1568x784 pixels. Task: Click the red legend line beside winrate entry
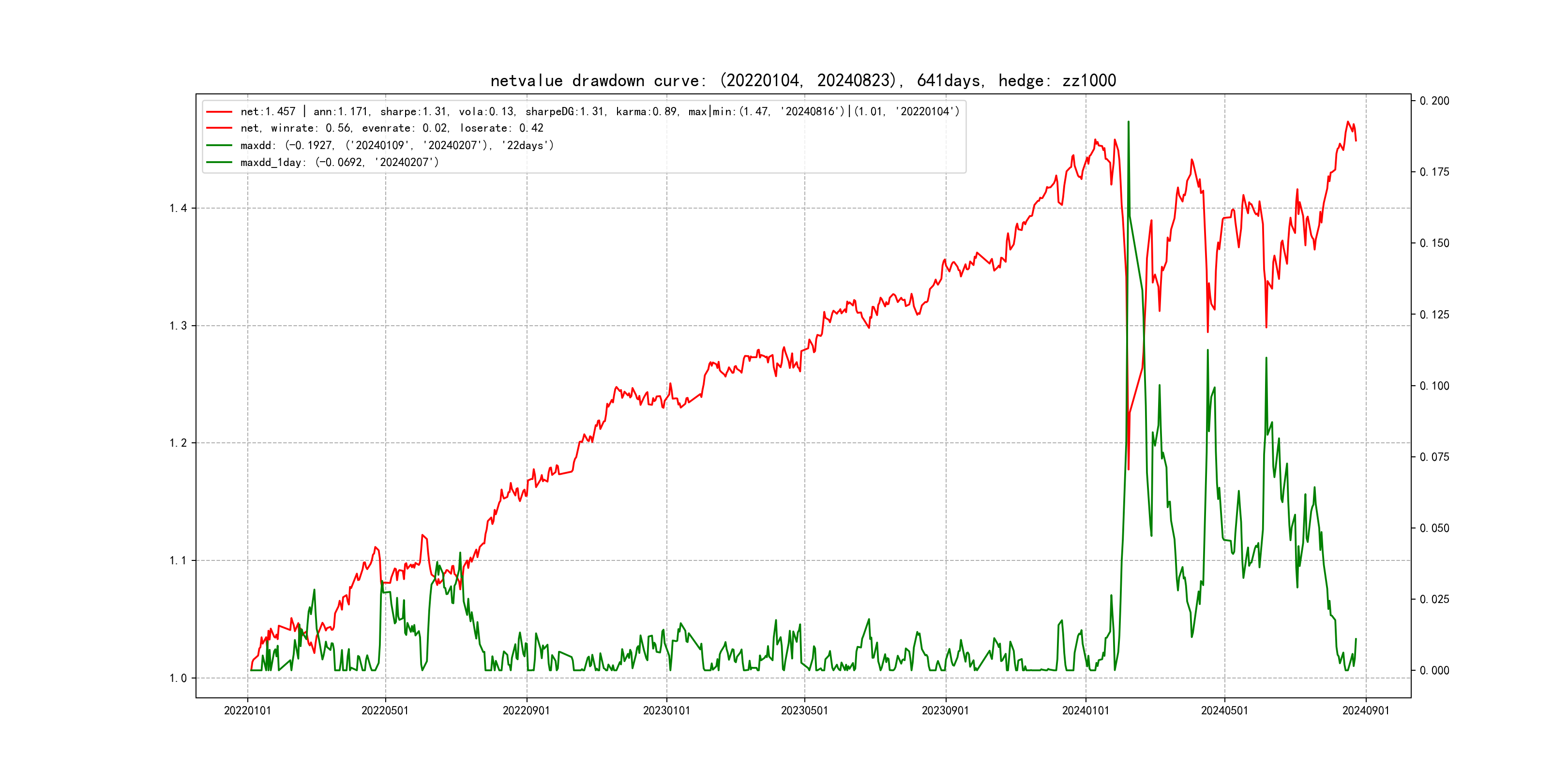click(219, 128)
